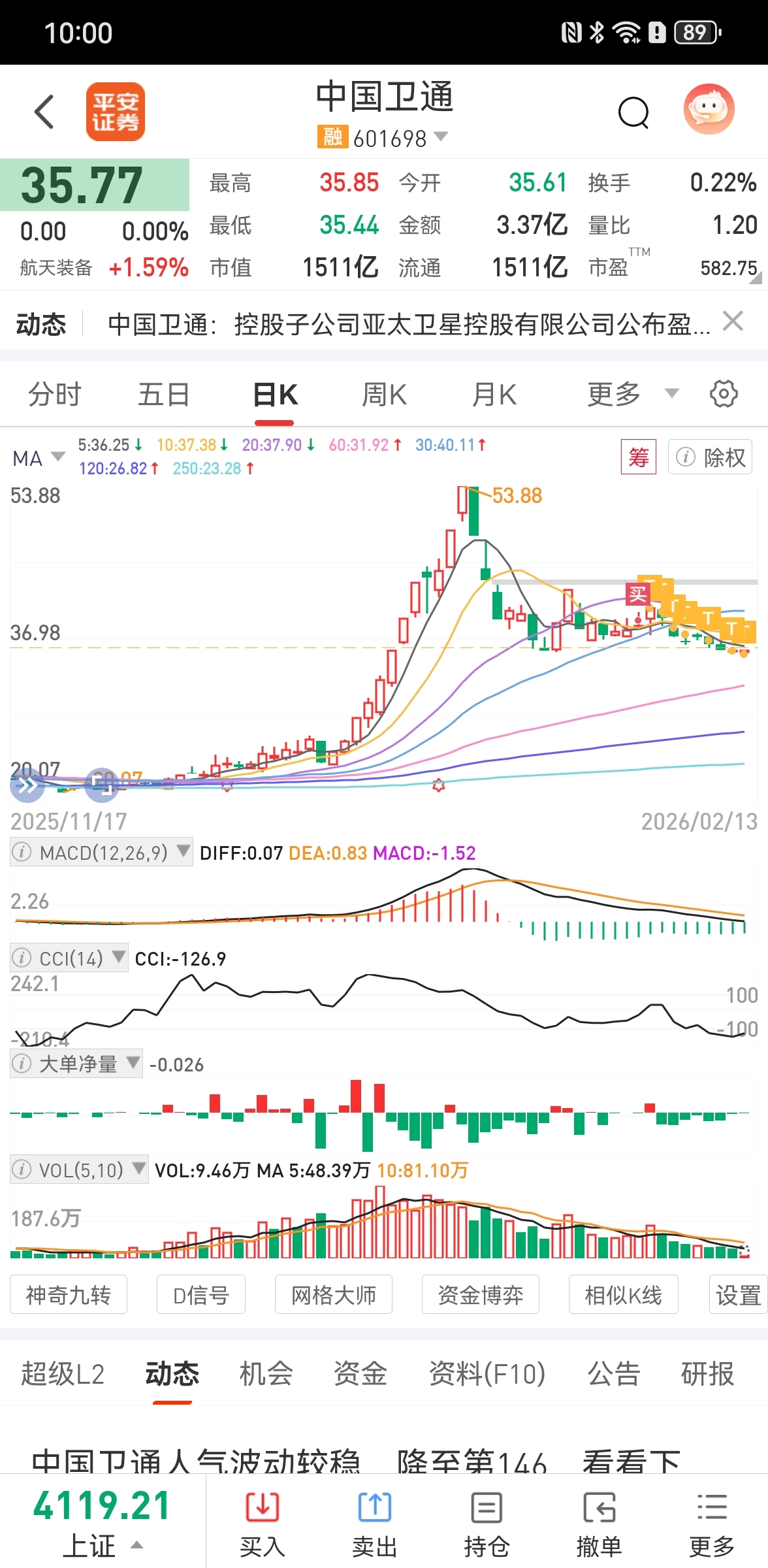Open the Ping An Securities logo
The height and width of the screenshot is (1568, 768).
pyautogui.click(x=116, y=112)
